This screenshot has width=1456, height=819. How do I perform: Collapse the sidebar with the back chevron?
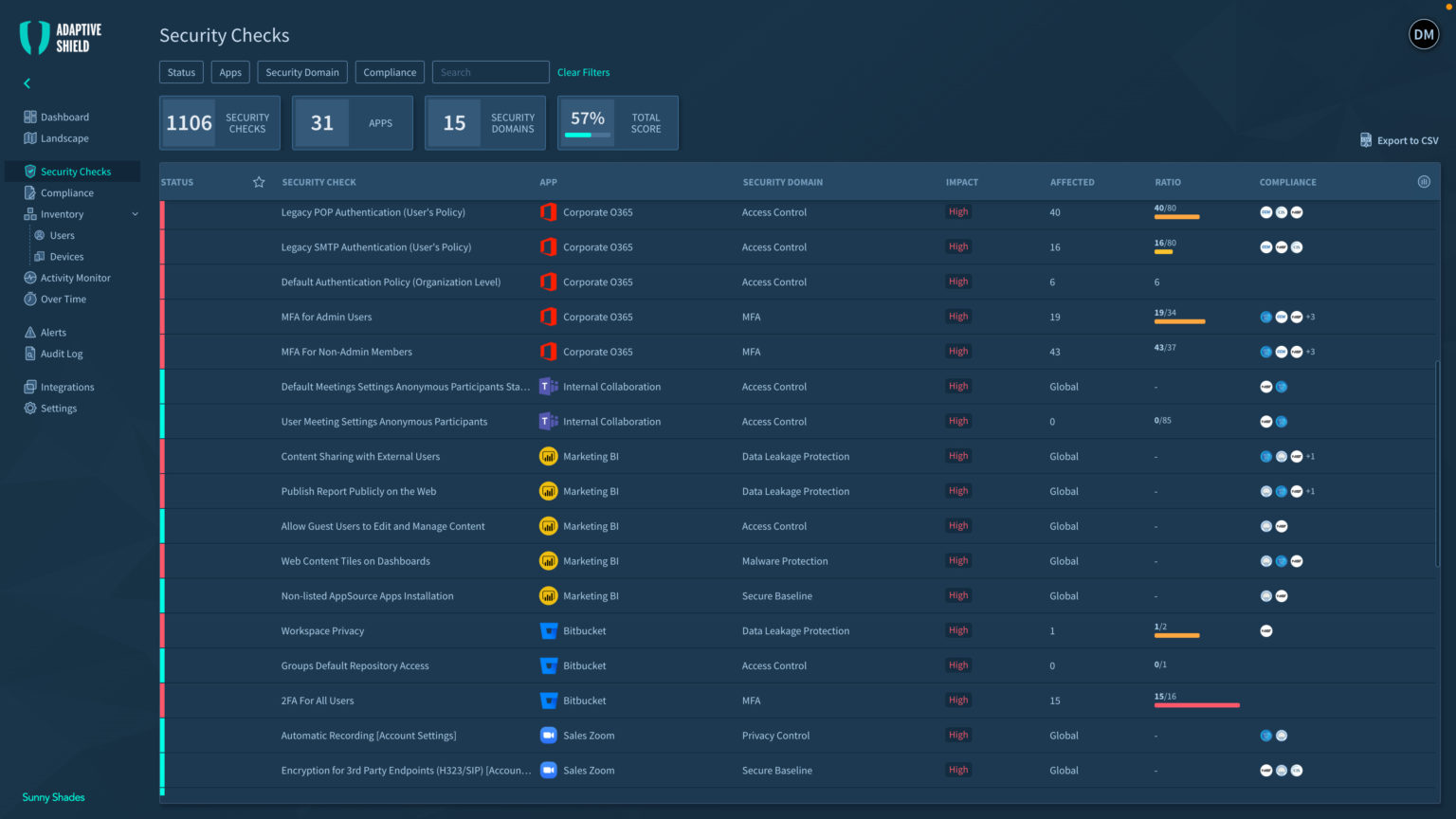click(x=27, y=83)
